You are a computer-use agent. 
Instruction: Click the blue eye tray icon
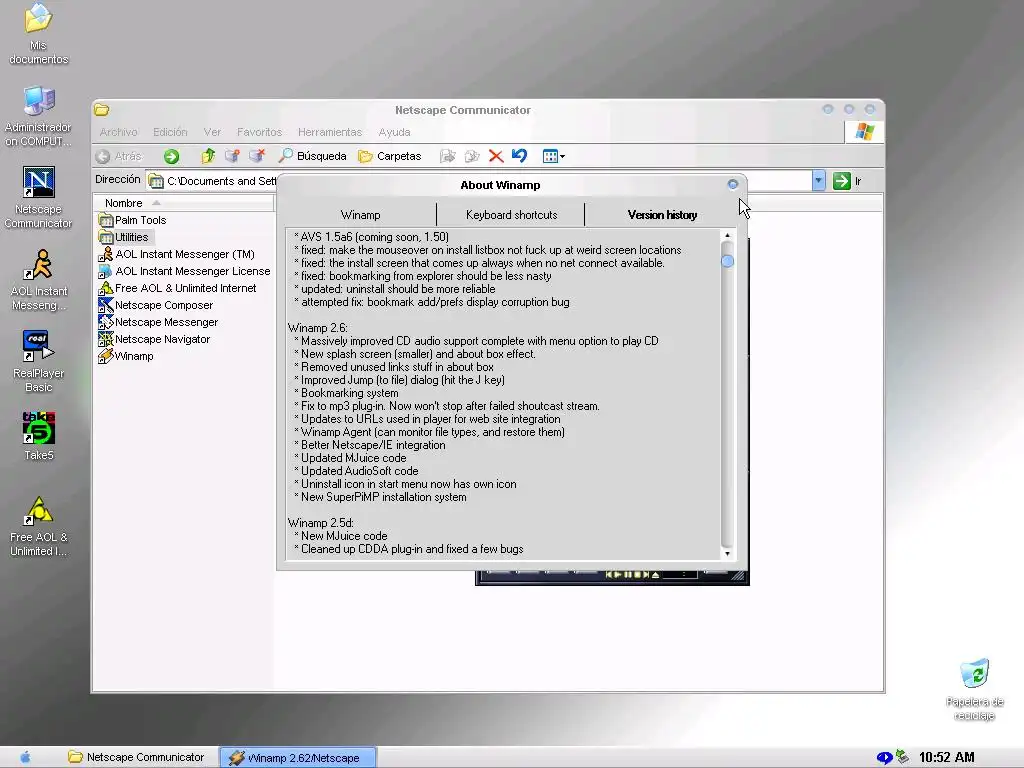[884, 758]
